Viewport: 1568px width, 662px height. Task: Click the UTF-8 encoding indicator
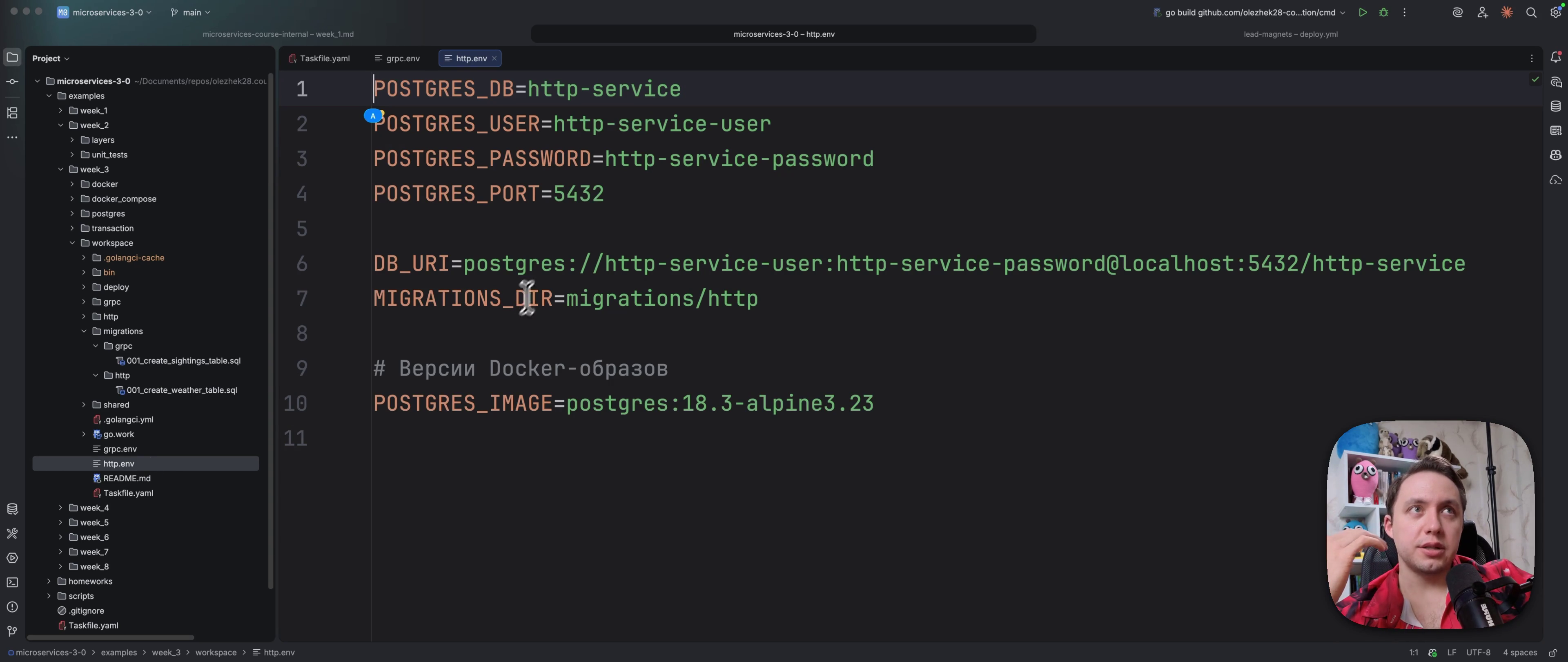(x=1478, y=652)
